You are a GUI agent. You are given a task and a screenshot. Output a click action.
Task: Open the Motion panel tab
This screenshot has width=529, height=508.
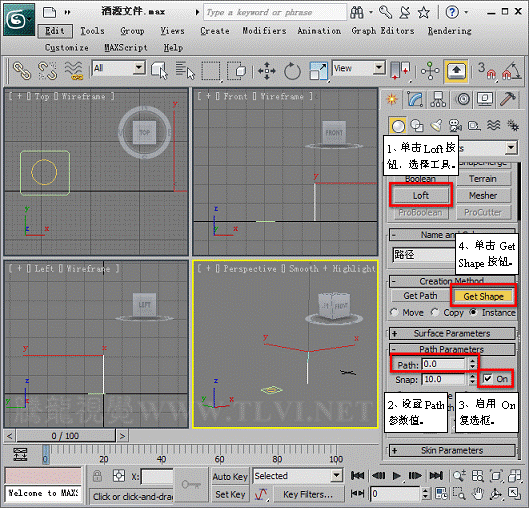click(463, 99)
